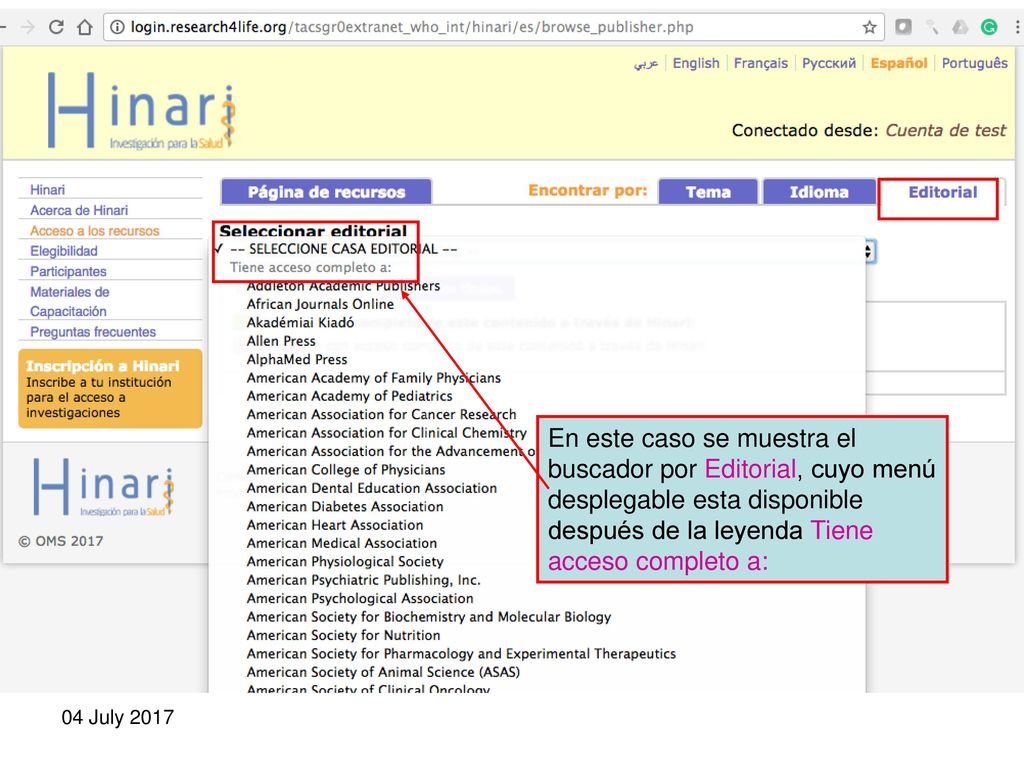Viewport: 1024px width, 768px height.
Task: Click the forward navigation arrow
Action: [27, 27]
